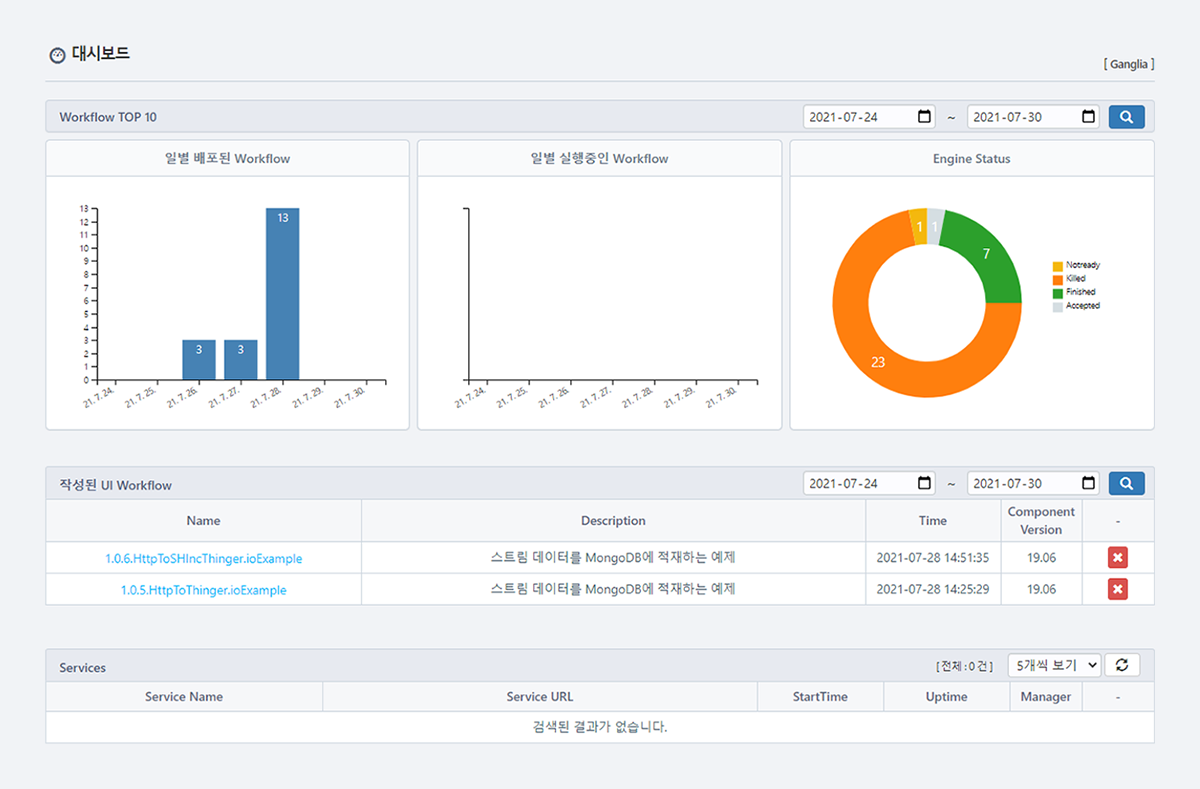Click the Manager column header

[x=1046, y=697]
